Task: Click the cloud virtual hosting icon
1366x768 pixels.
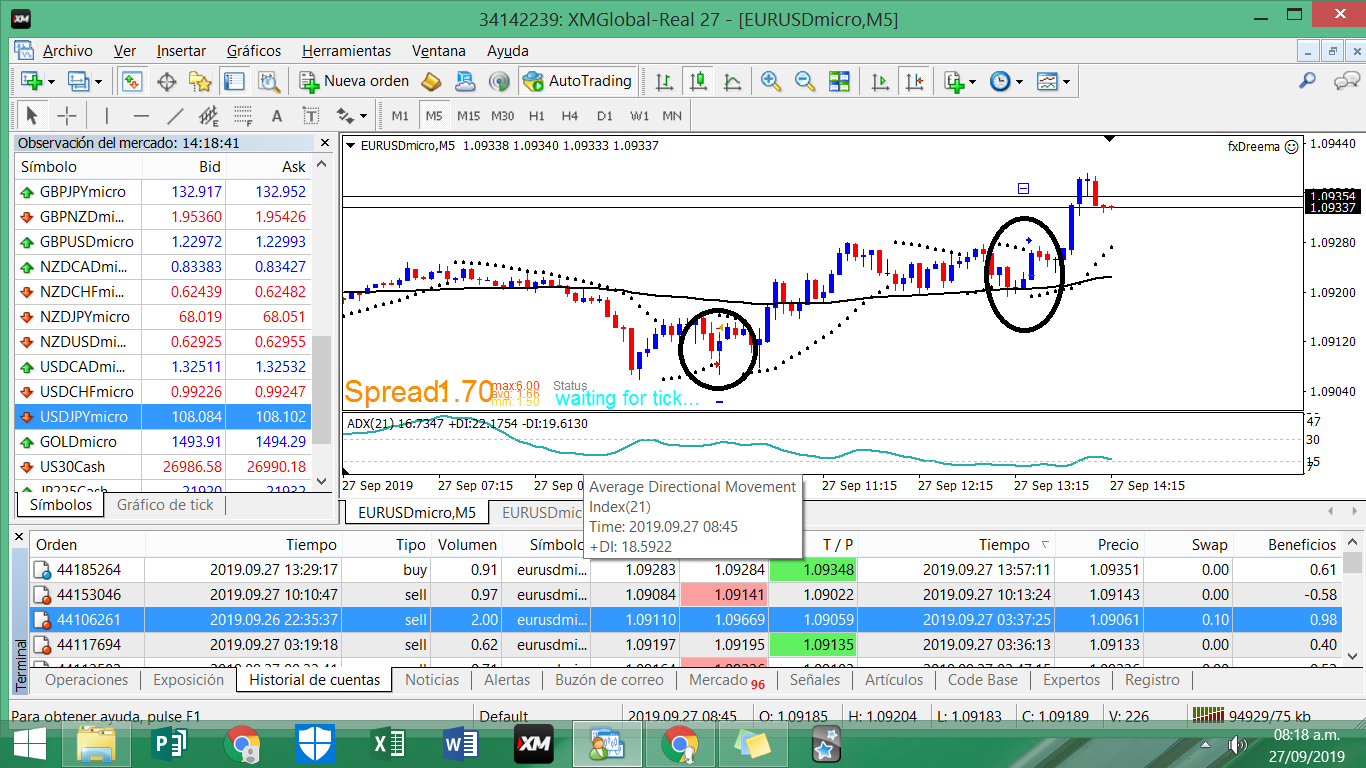Action: tap(465, 81)
